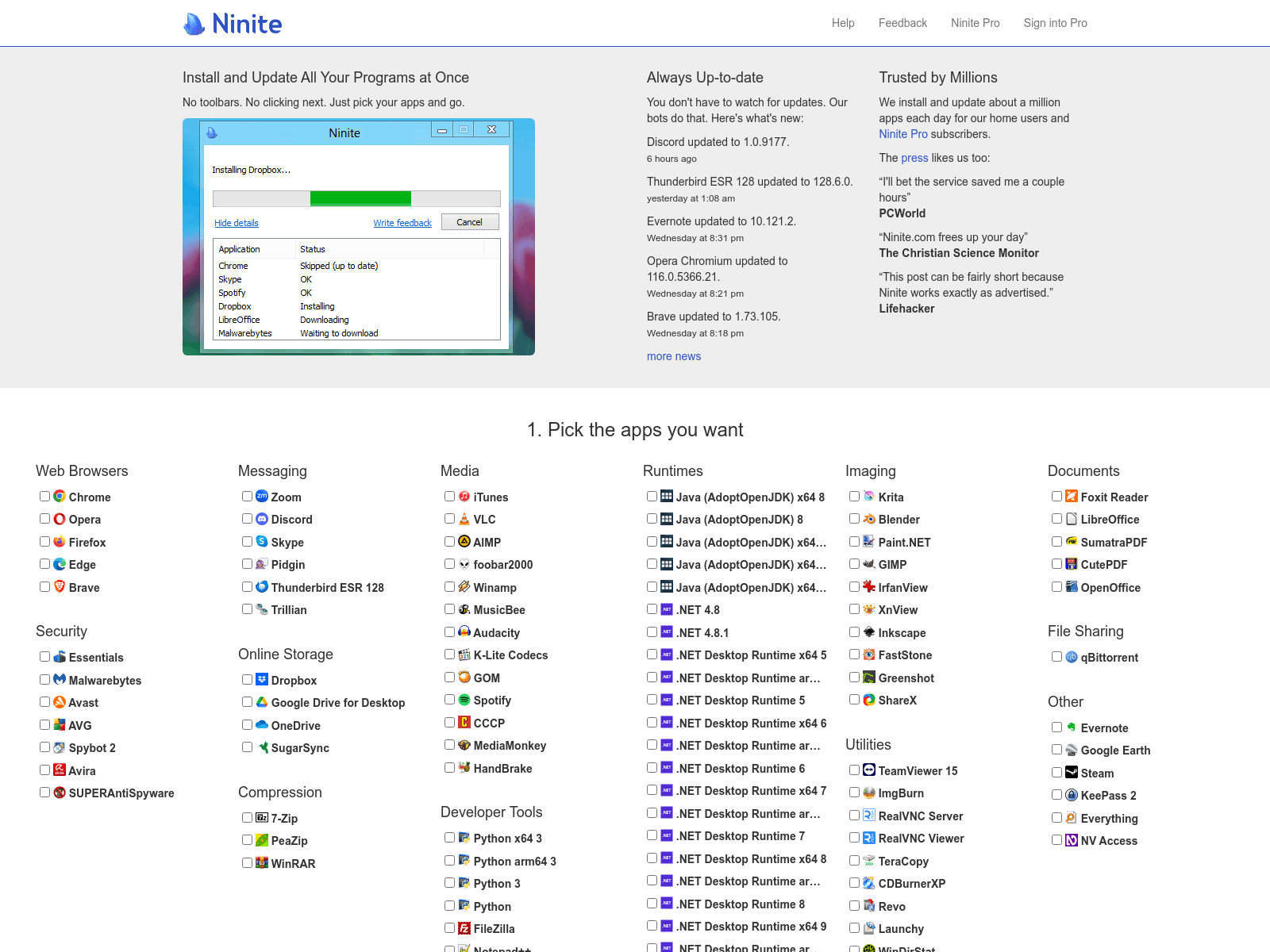Click the GIMP icon
Image resolution: width=1270 pixels, height=952 pixels.
coord(869,564)
